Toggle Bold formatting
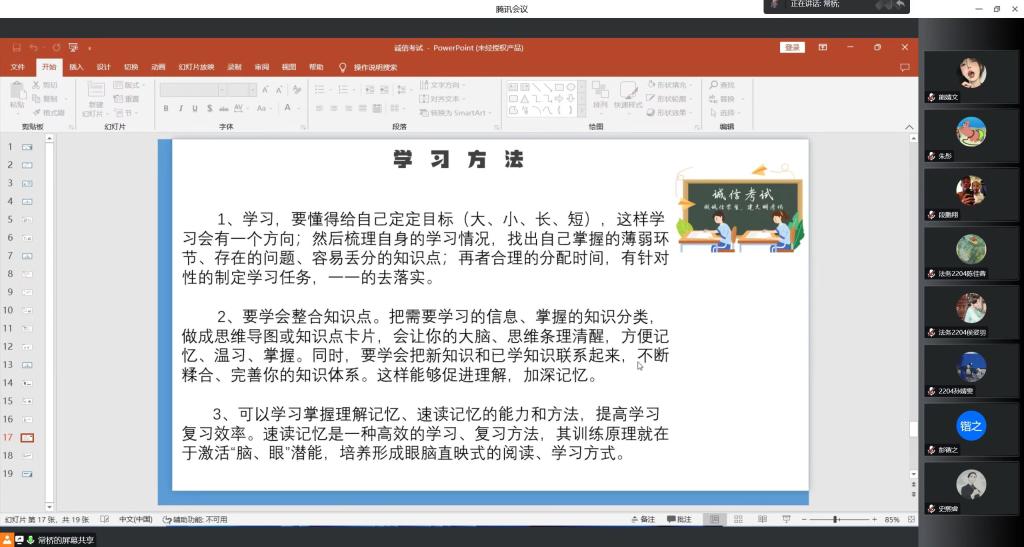1024x547 pixels. tap(166, 108)
